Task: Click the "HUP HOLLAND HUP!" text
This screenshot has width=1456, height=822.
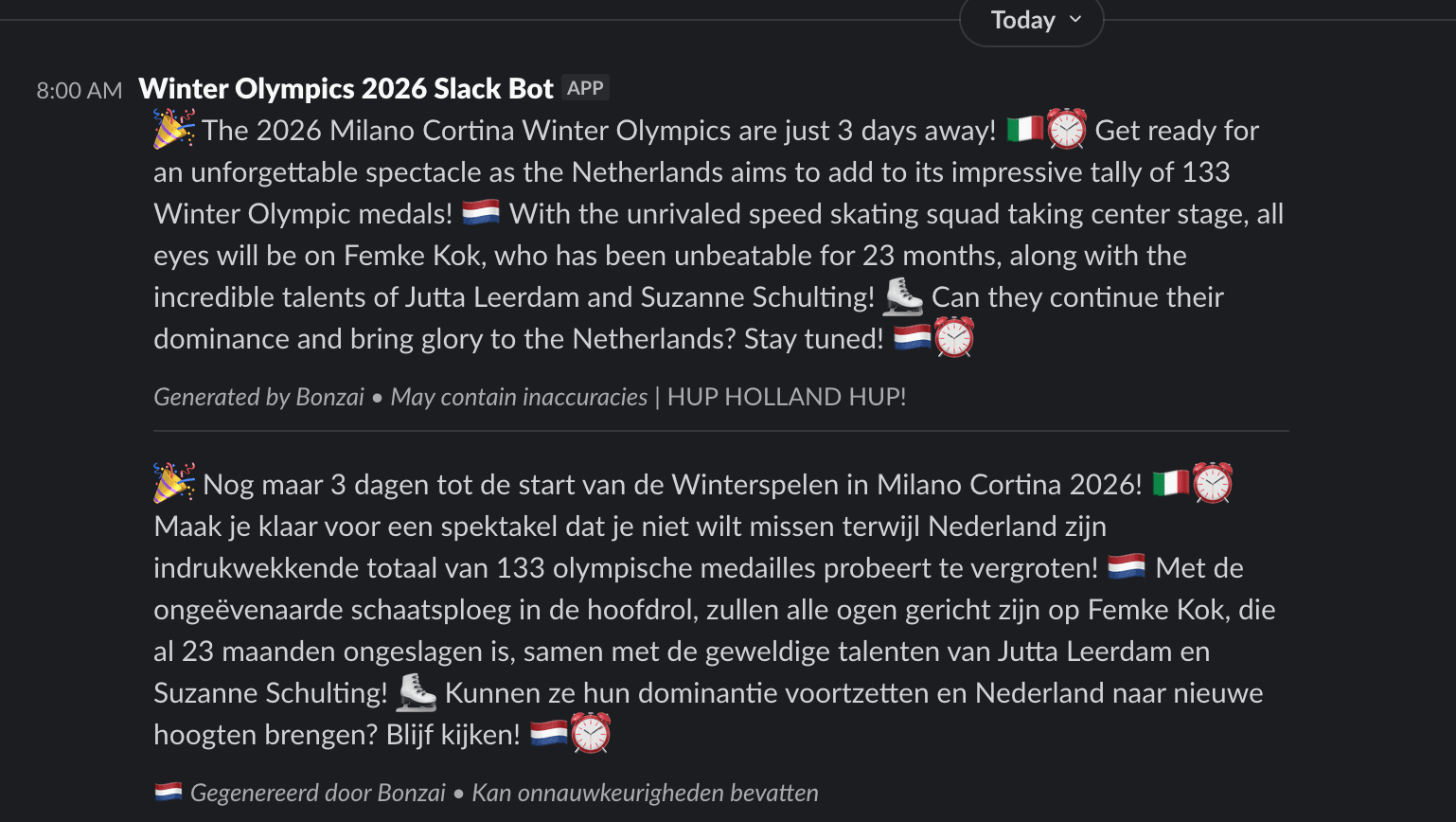Action: (786, 396)
